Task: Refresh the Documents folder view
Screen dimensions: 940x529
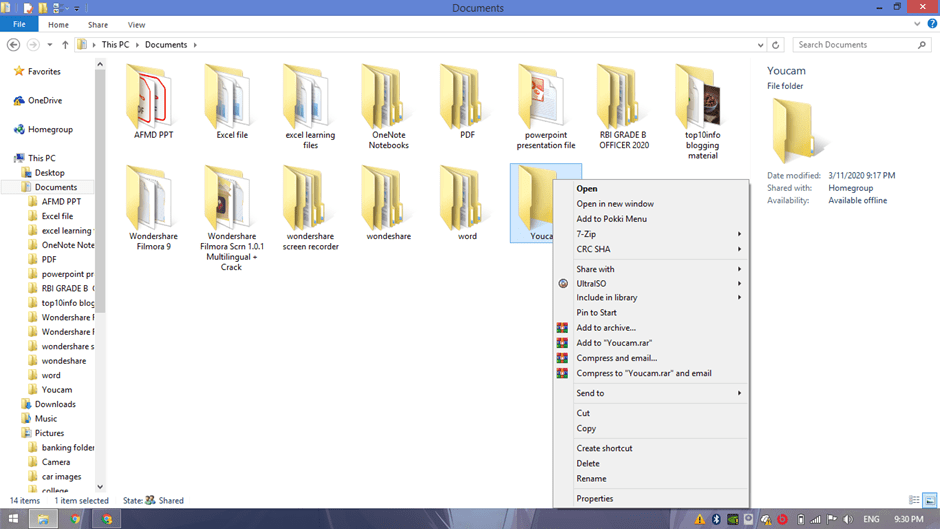Action: coord(776,45)
